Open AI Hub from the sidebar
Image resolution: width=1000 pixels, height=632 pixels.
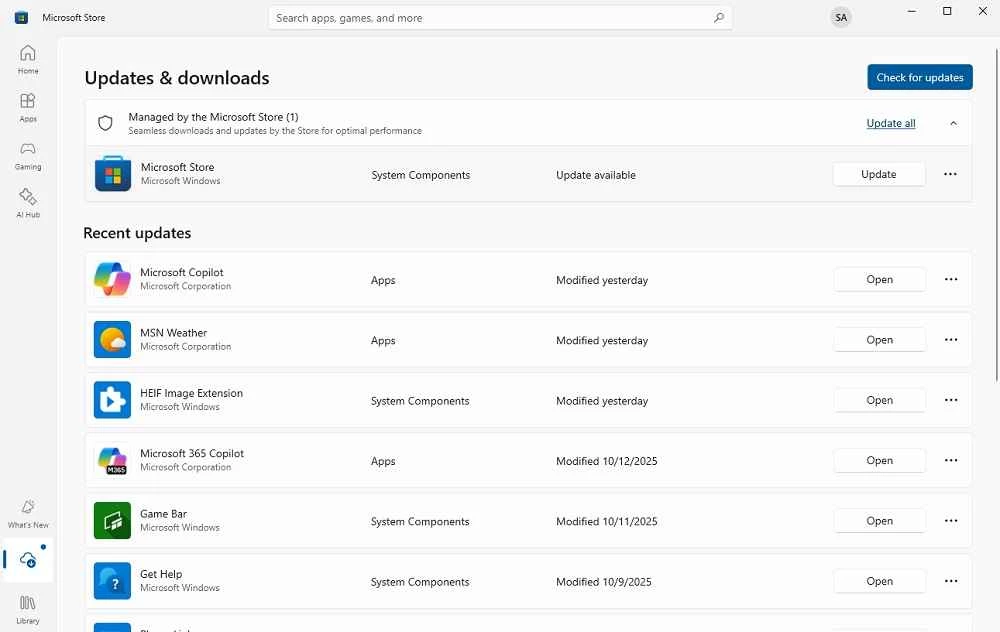click(28, 203)
